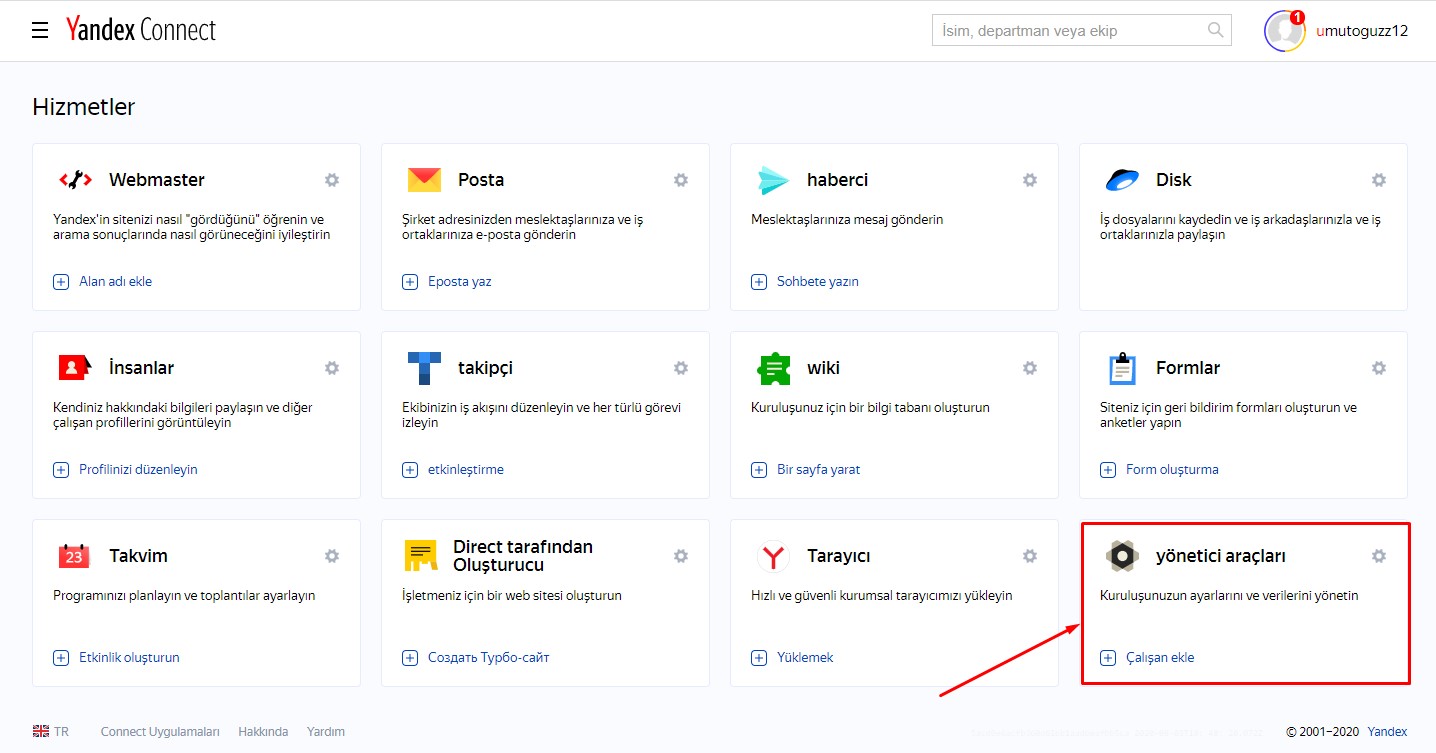The image size is (1436, 753).
Task: Click the Alan adı ekle link
Action: [x=116, y=282]
